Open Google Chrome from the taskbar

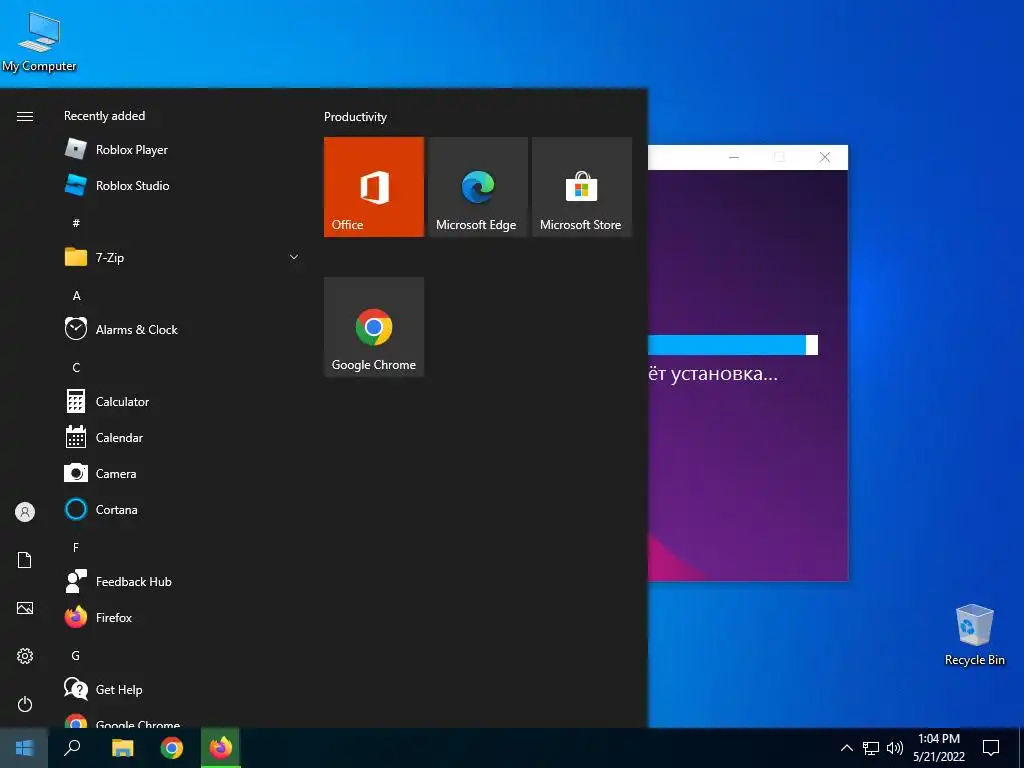(172, 748)
